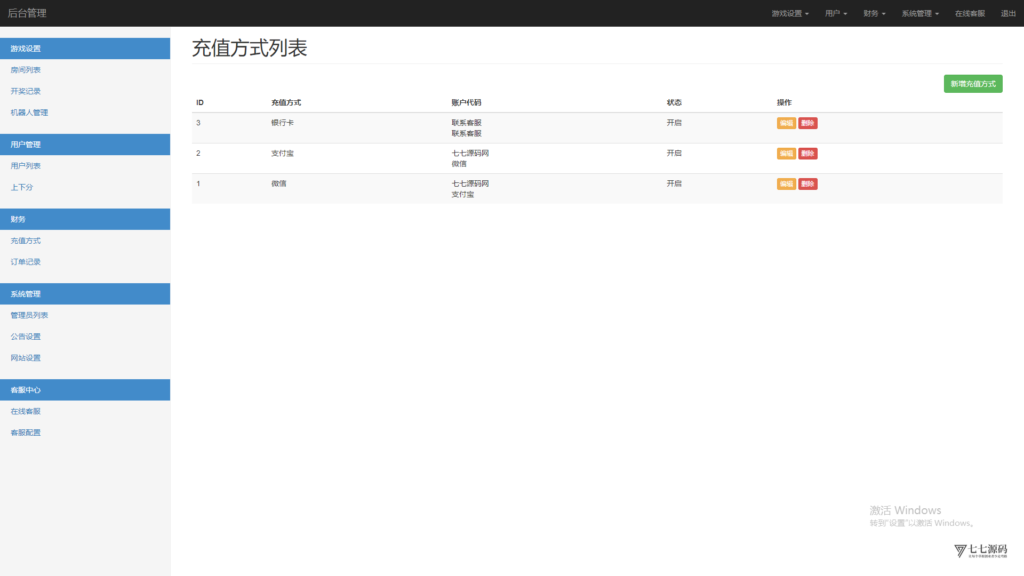The height and width of the screenshot is (576, 1024).
Task: Open the 游戏设置 dropdown in top navbar
Action: (x=790, y=14)
